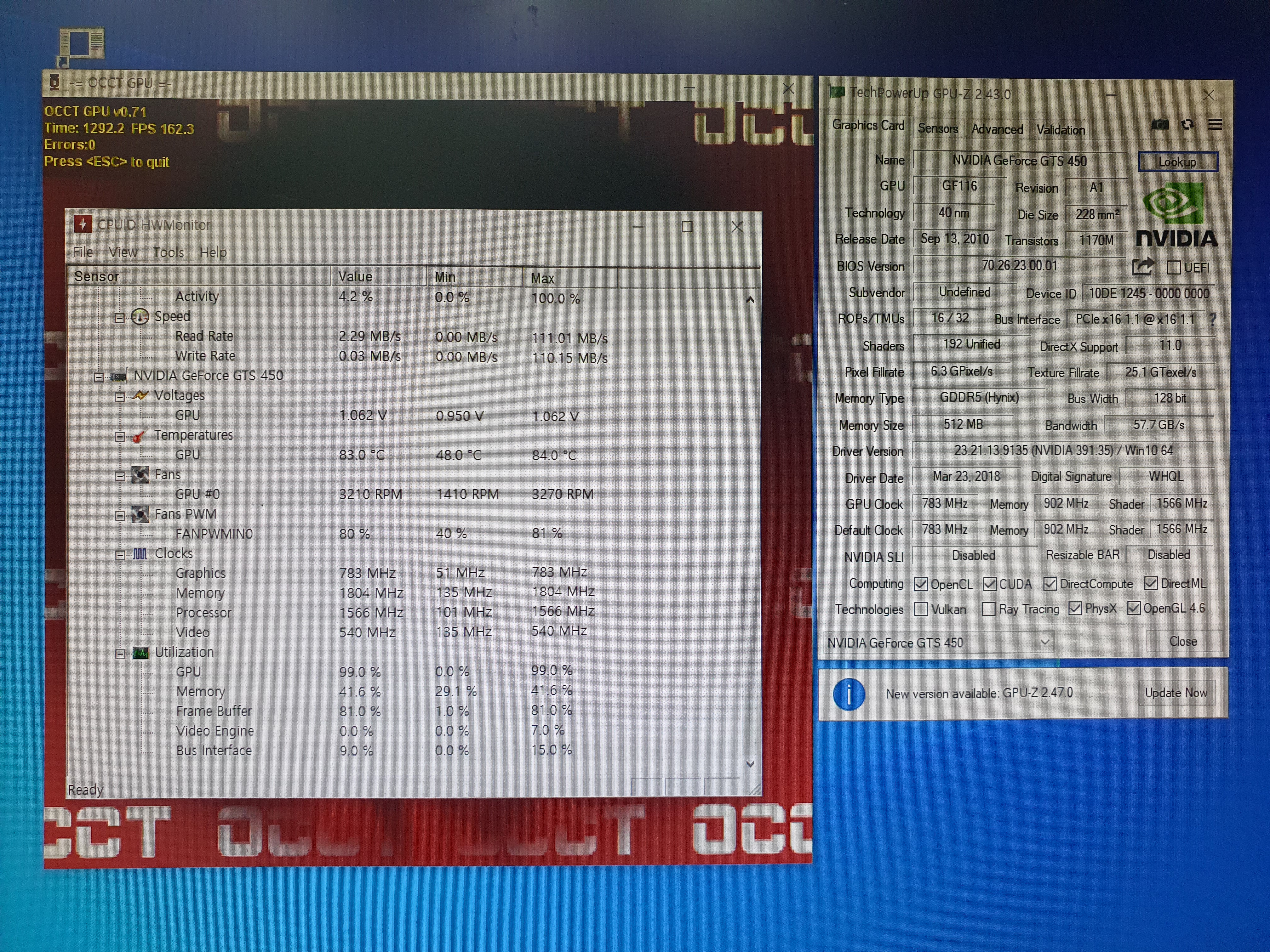Collapse the Speed tree node
The height and width of the screenshot is (952, 1270).
119,317
